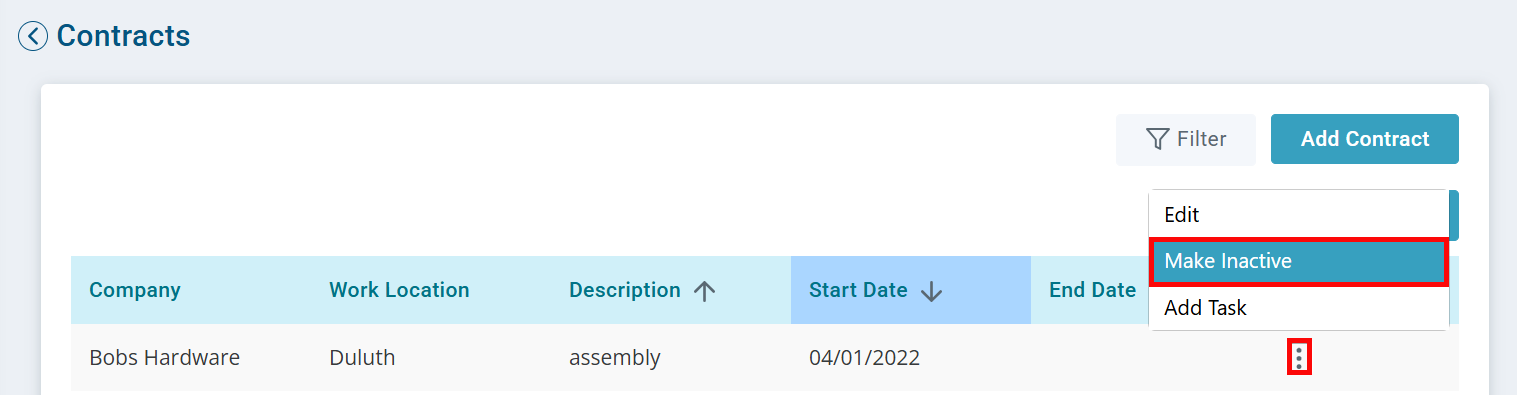Viewport: 1517px width, 395px height.
Task: Click the Filter button label
Action: (x=1202, y=139)
